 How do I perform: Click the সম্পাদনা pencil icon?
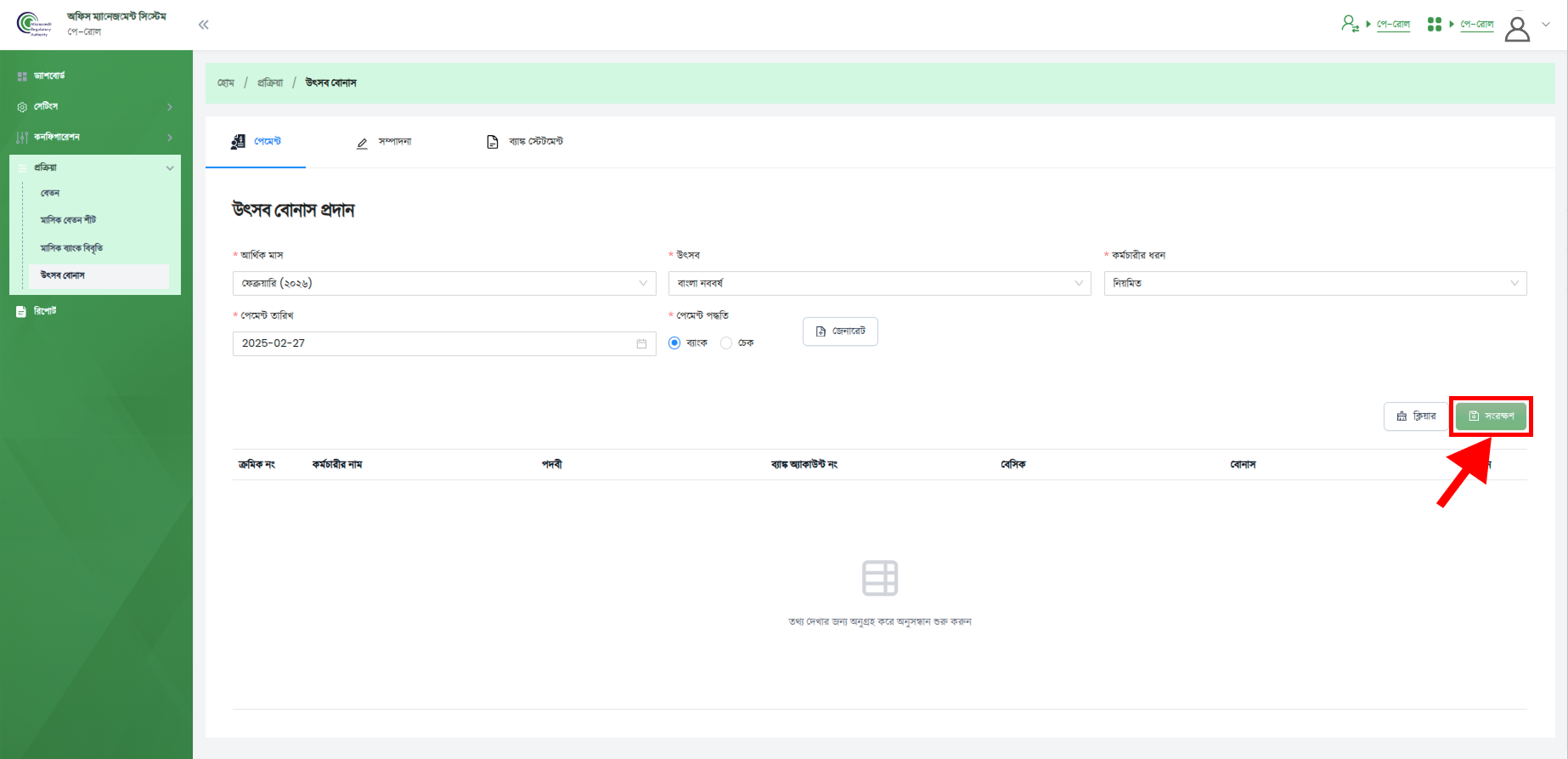[x=362, y=143]
